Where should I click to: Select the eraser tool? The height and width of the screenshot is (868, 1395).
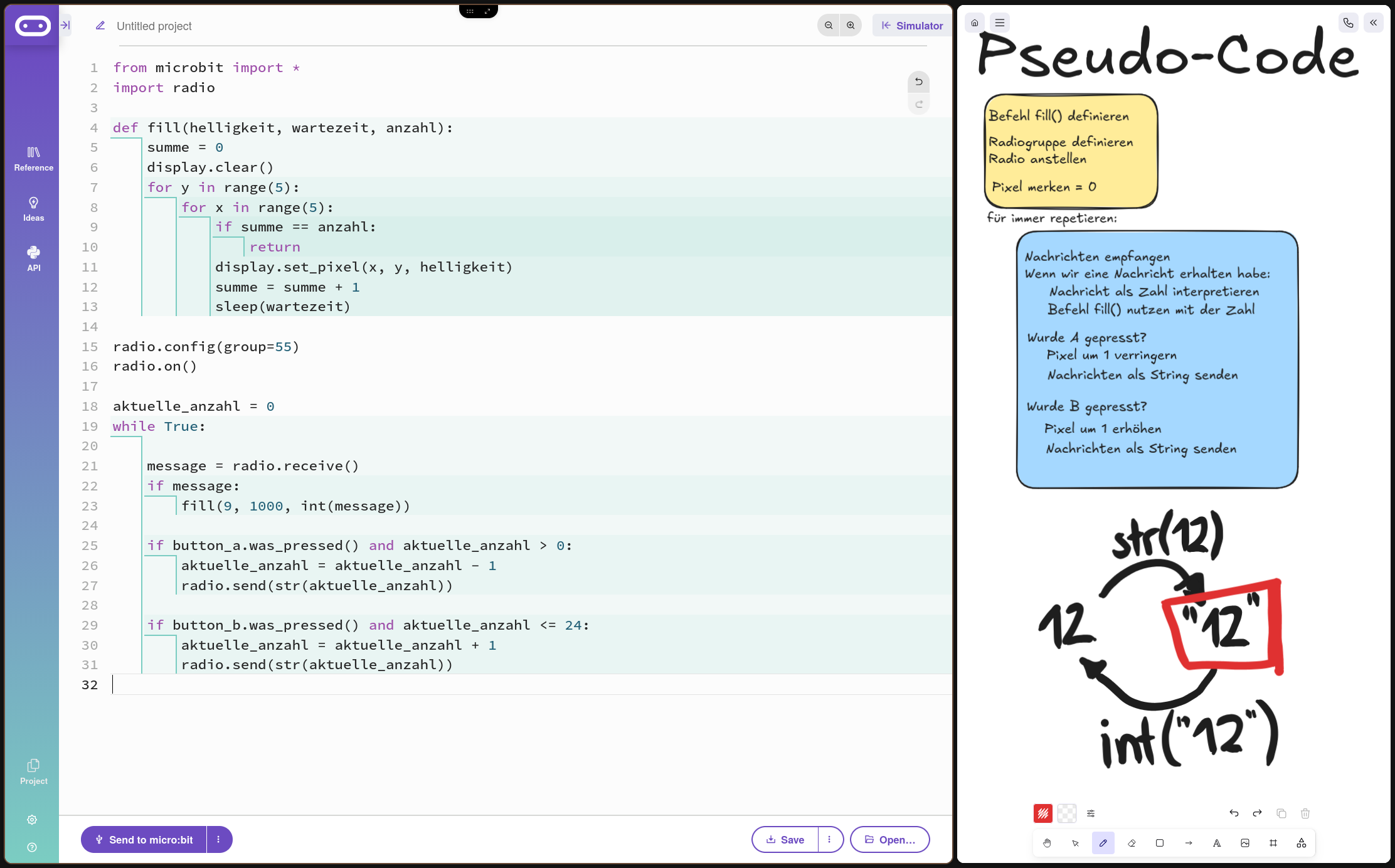click(x=1132, y=843)
